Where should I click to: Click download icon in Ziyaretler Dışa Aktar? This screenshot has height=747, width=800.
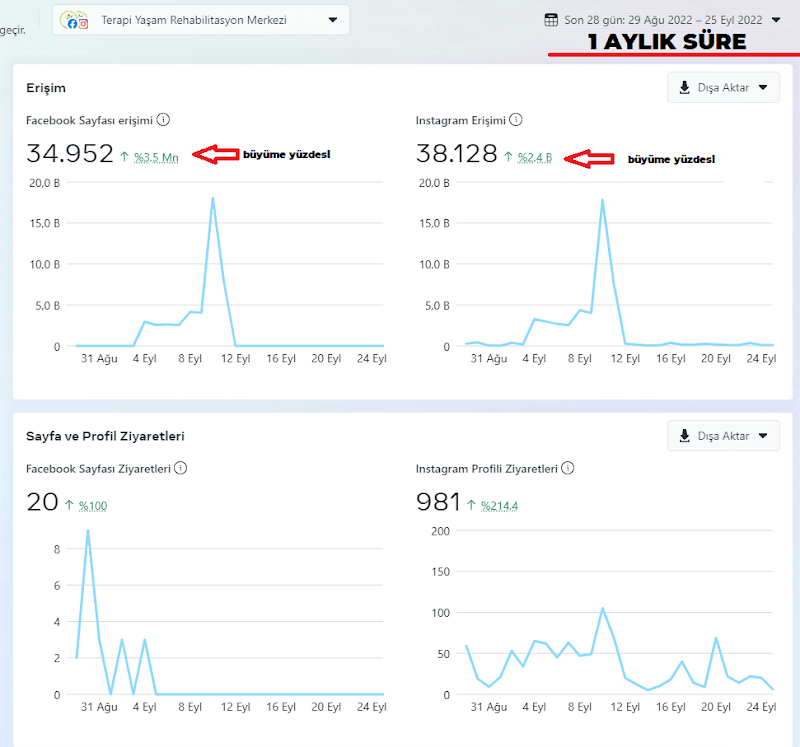pyautogui.click(x=685, y=436)
